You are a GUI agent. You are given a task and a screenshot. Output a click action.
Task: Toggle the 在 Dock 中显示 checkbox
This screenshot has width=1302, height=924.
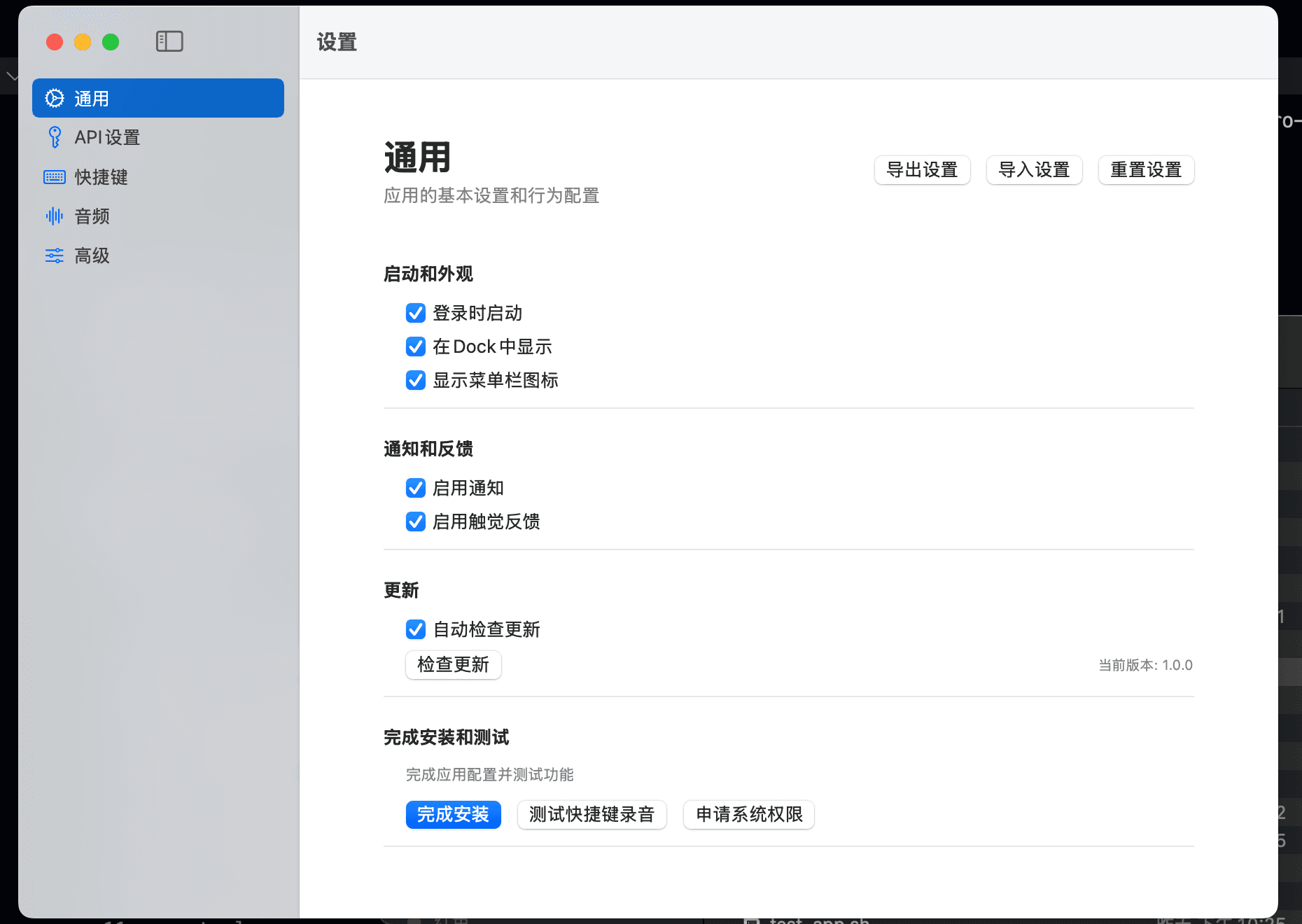pyautogui.click(x=416, y=346)
